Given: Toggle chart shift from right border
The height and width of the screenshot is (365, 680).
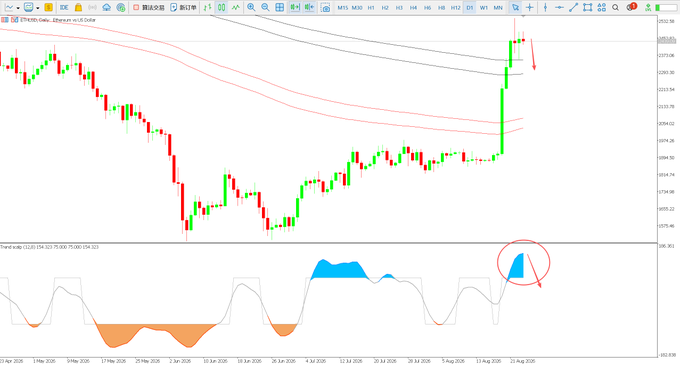Looking at the screenshot, I should tap(310, 7).
